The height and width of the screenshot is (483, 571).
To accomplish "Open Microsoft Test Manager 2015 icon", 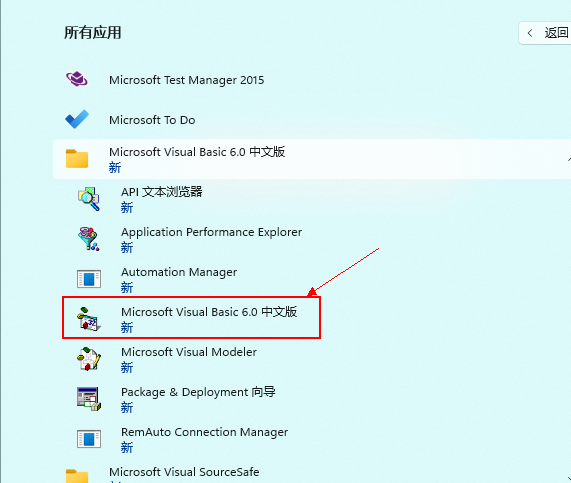I will 77,79.
